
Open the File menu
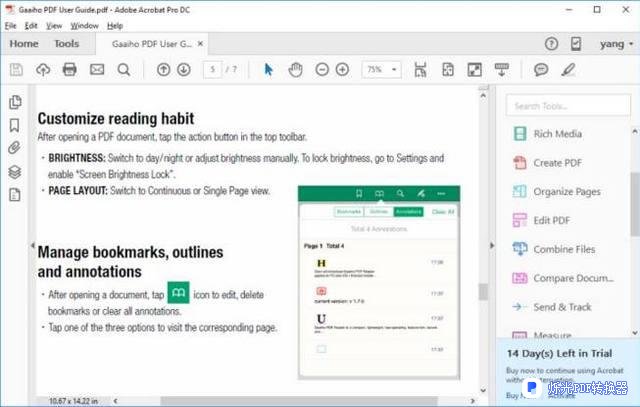[10, 26]
